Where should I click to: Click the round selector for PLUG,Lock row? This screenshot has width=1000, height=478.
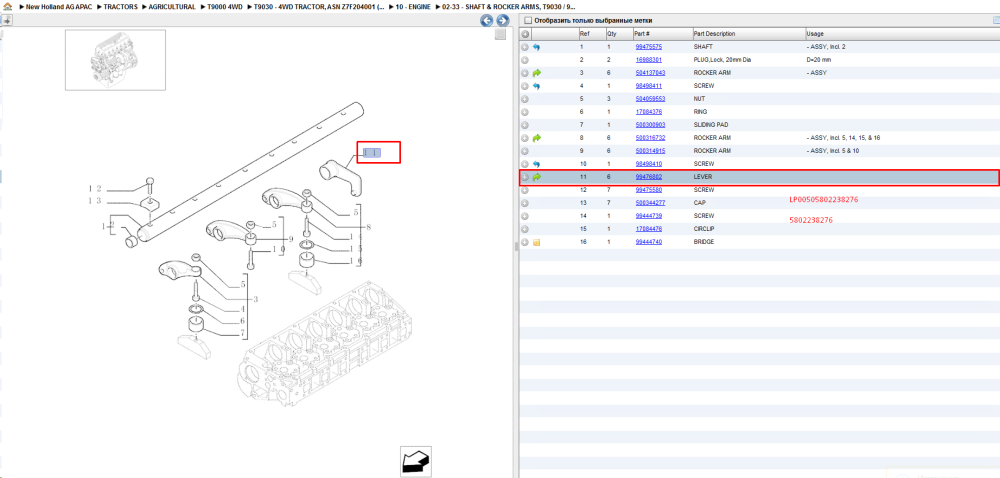525,60
